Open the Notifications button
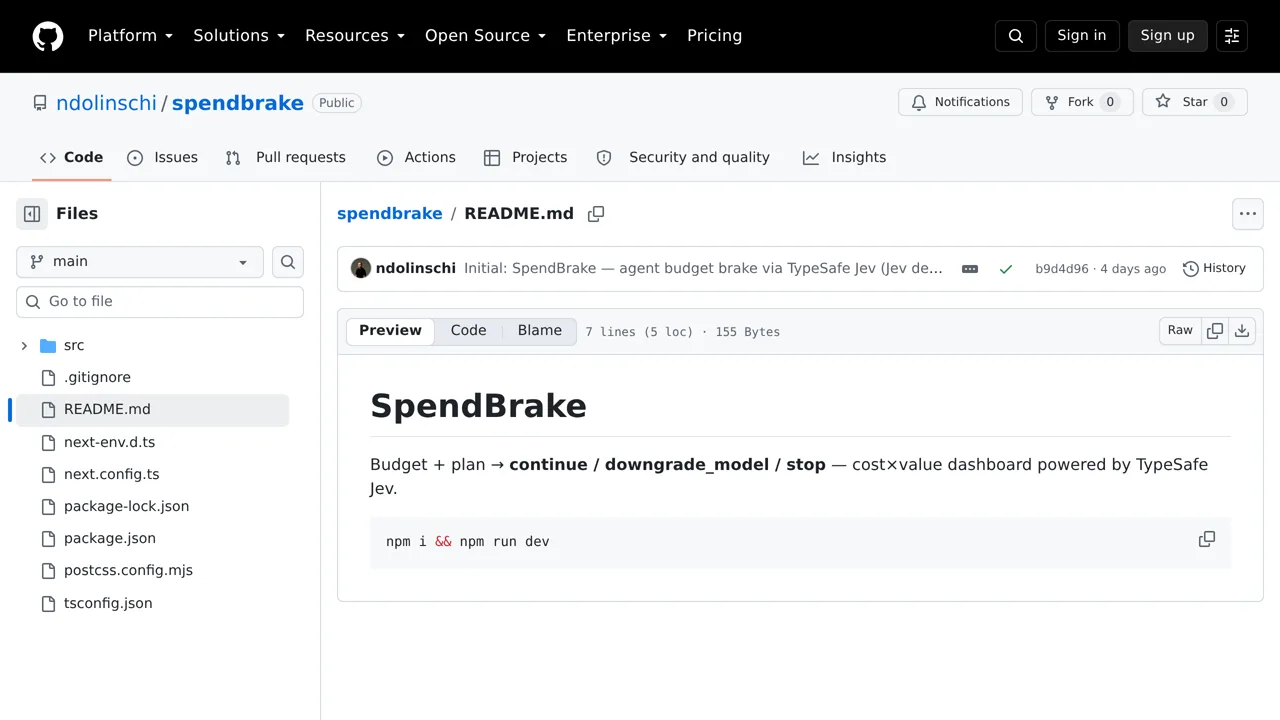 960,102
